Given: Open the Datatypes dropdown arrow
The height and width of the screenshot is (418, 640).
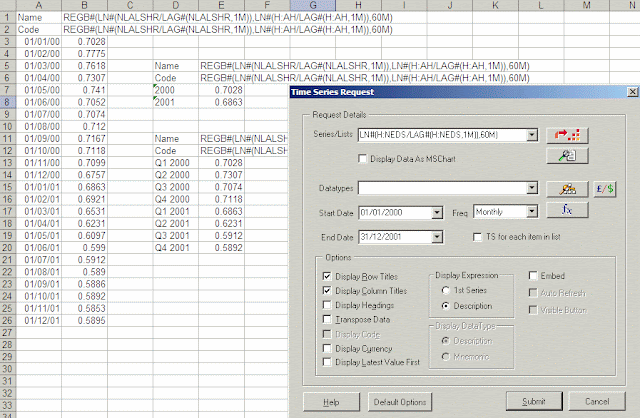Looking at the screenshot, I should pos(532,188).
